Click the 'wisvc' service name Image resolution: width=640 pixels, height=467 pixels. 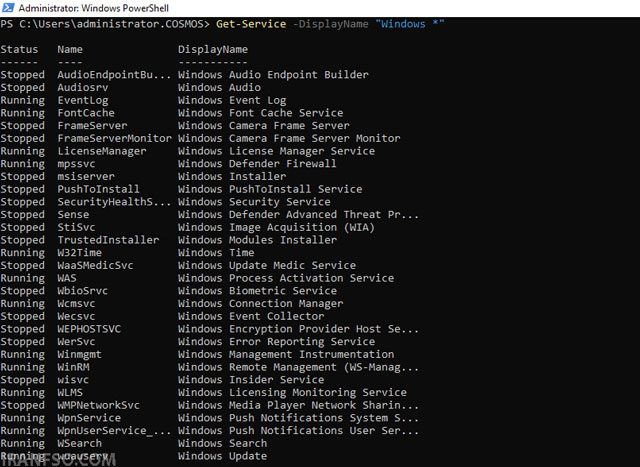pyautogui.click(x=73, y=380)
